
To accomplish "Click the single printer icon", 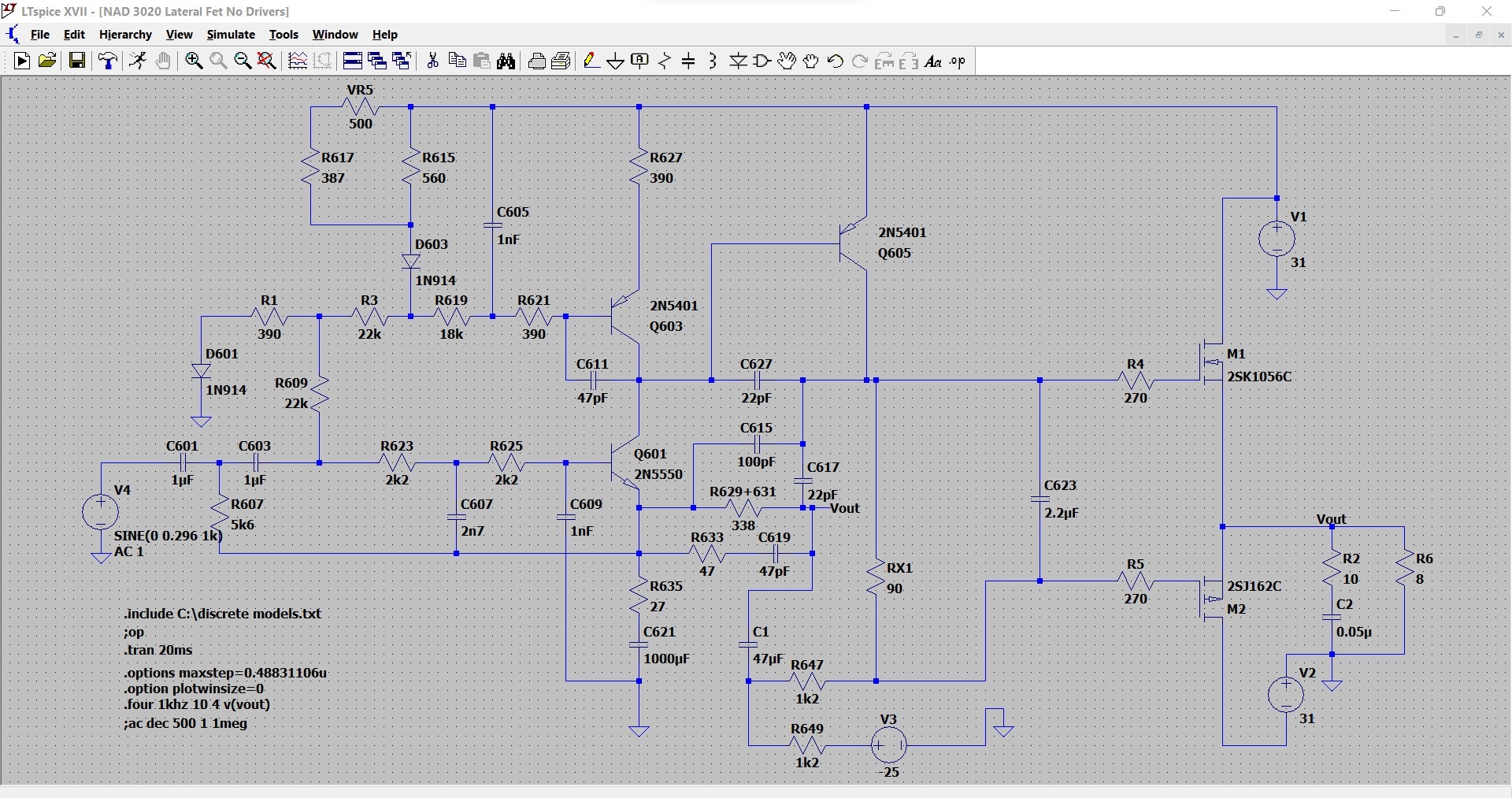I will [x=537, y=61].
